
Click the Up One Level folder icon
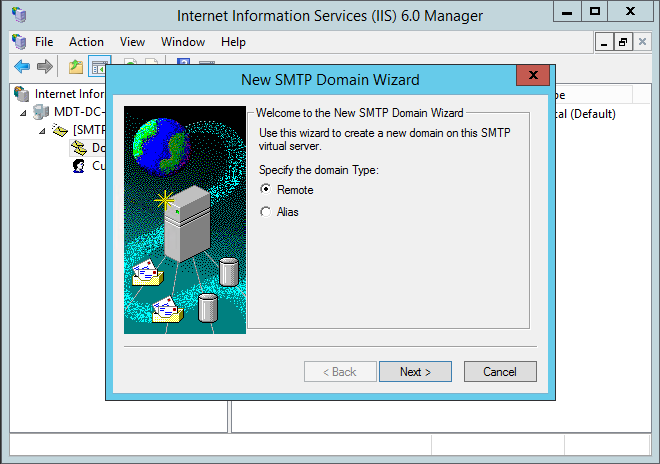click(76, 67)
